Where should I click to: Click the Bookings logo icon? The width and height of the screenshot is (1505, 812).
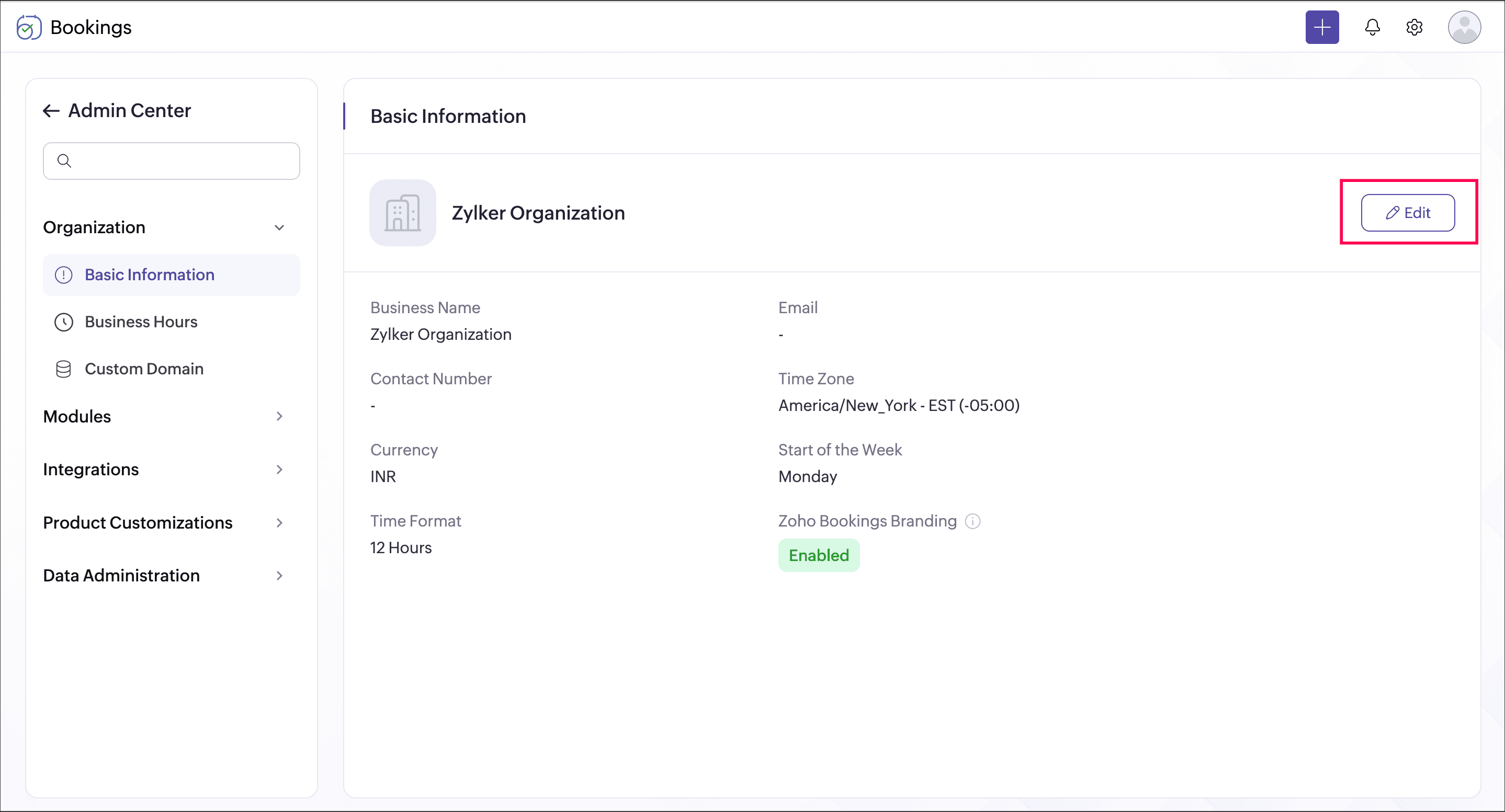click(x=29, y=27)
